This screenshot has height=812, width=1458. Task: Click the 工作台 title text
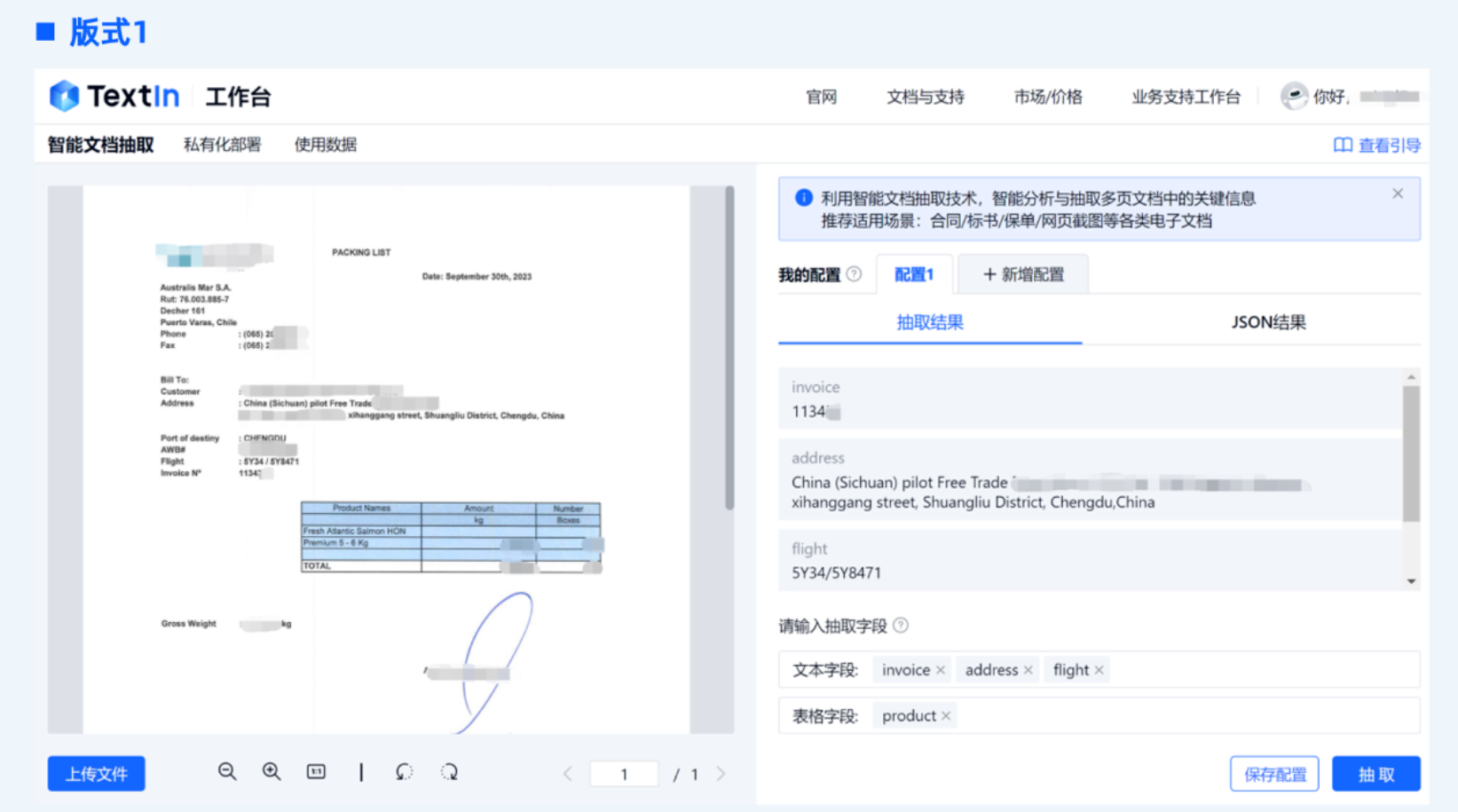point(238,97)
